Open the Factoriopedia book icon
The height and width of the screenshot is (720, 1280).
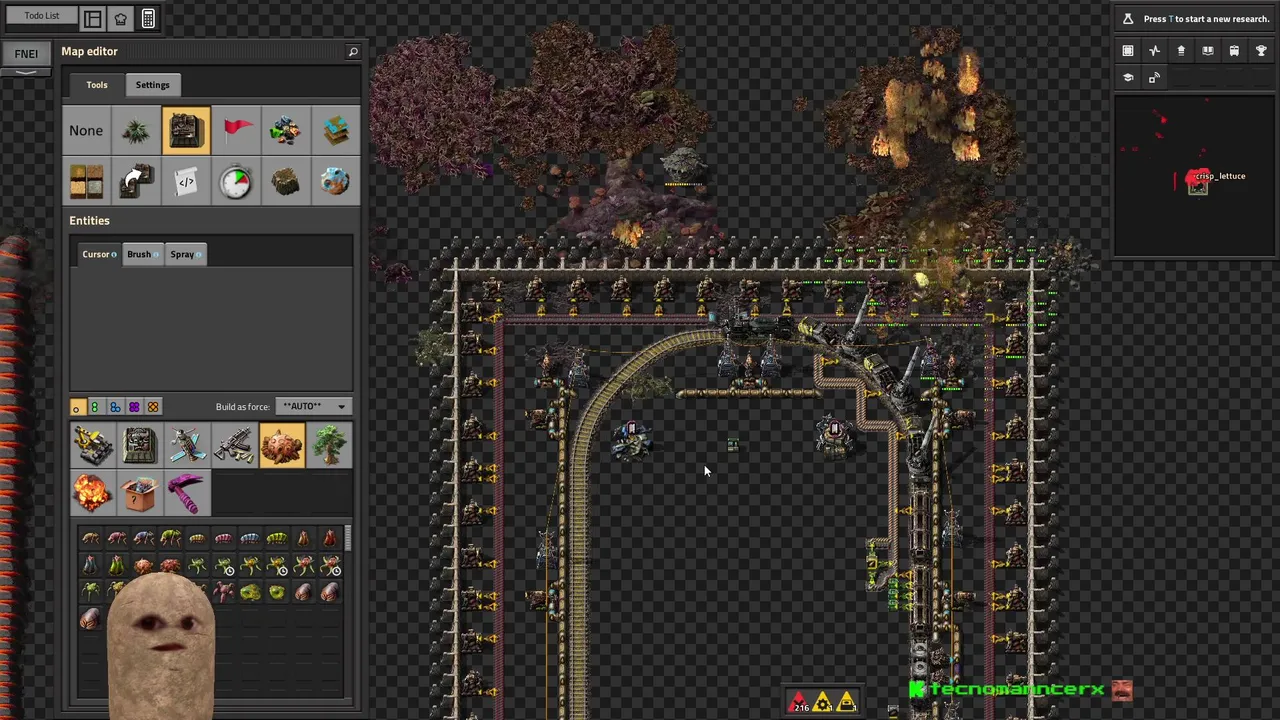tap(1207, 51)
